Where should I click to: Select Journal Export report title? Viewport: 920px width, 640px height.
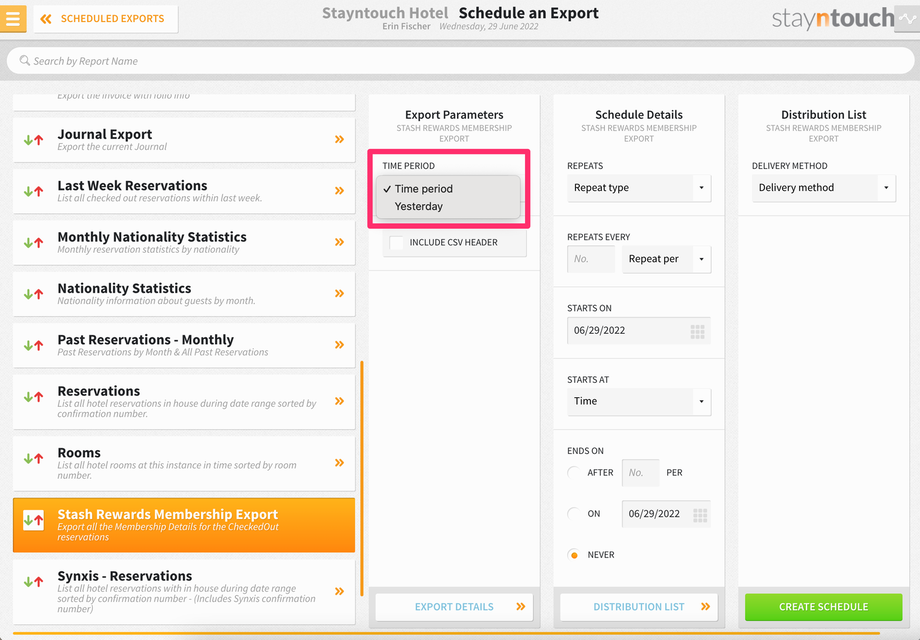[x=104, y=134]
